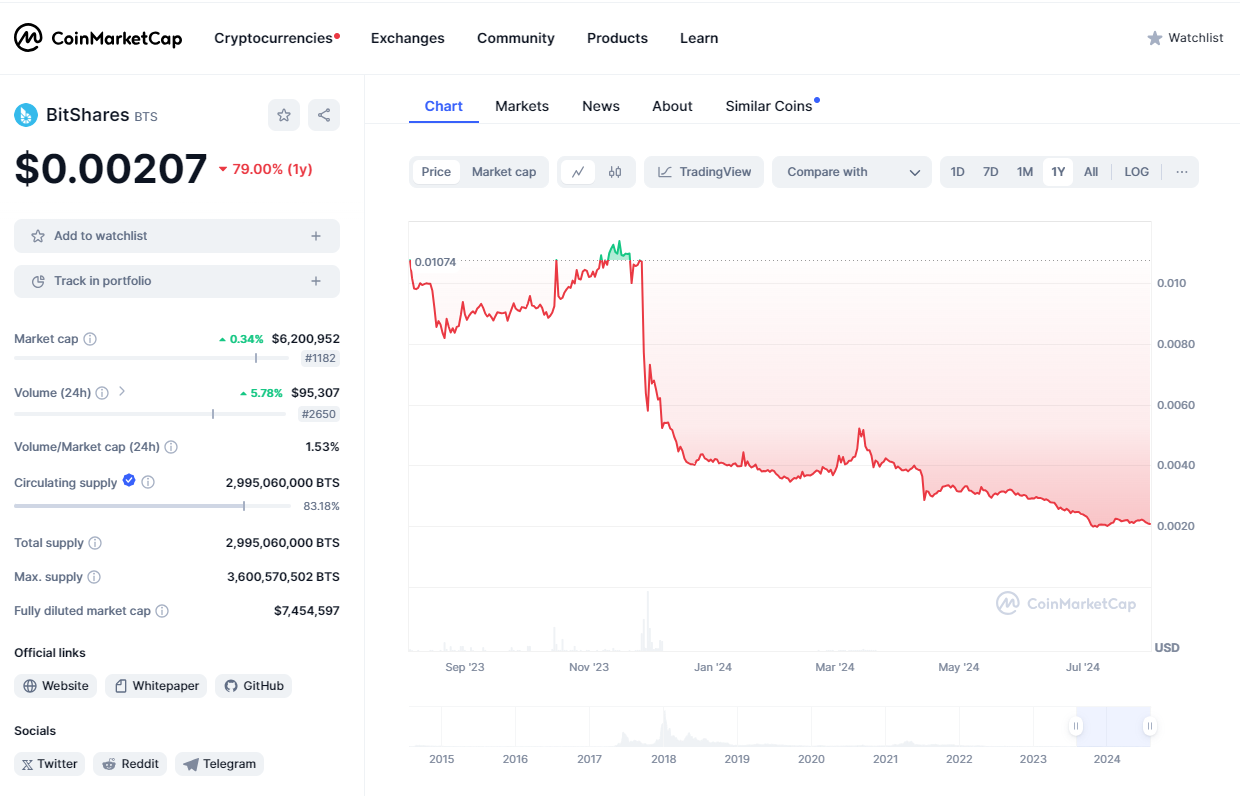
Task: Switch to candlestick chart icon
Action: (x=615, y=172)
